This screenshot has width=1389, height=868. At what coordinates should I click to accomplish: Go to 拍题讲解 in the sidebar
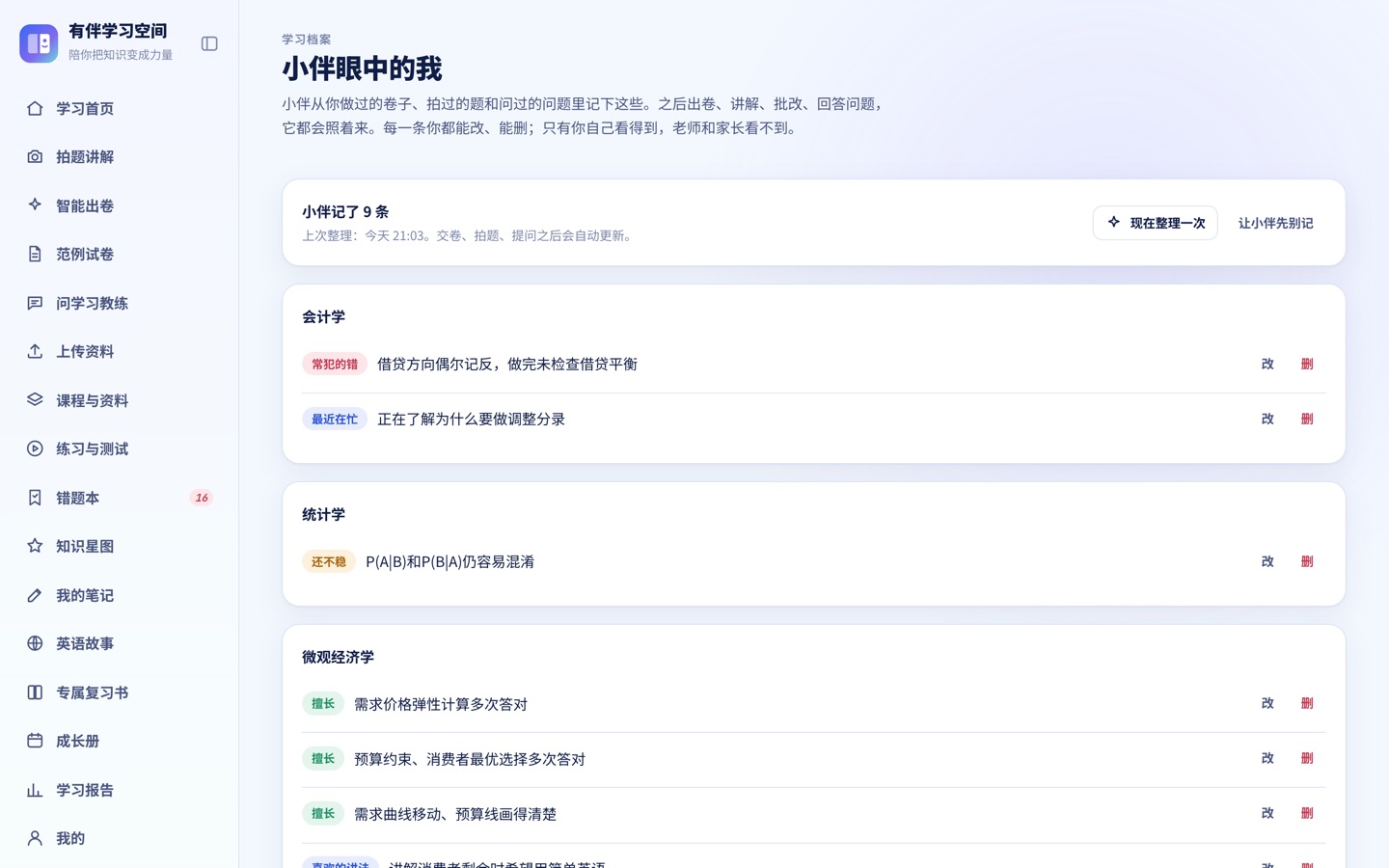(120, 156)
